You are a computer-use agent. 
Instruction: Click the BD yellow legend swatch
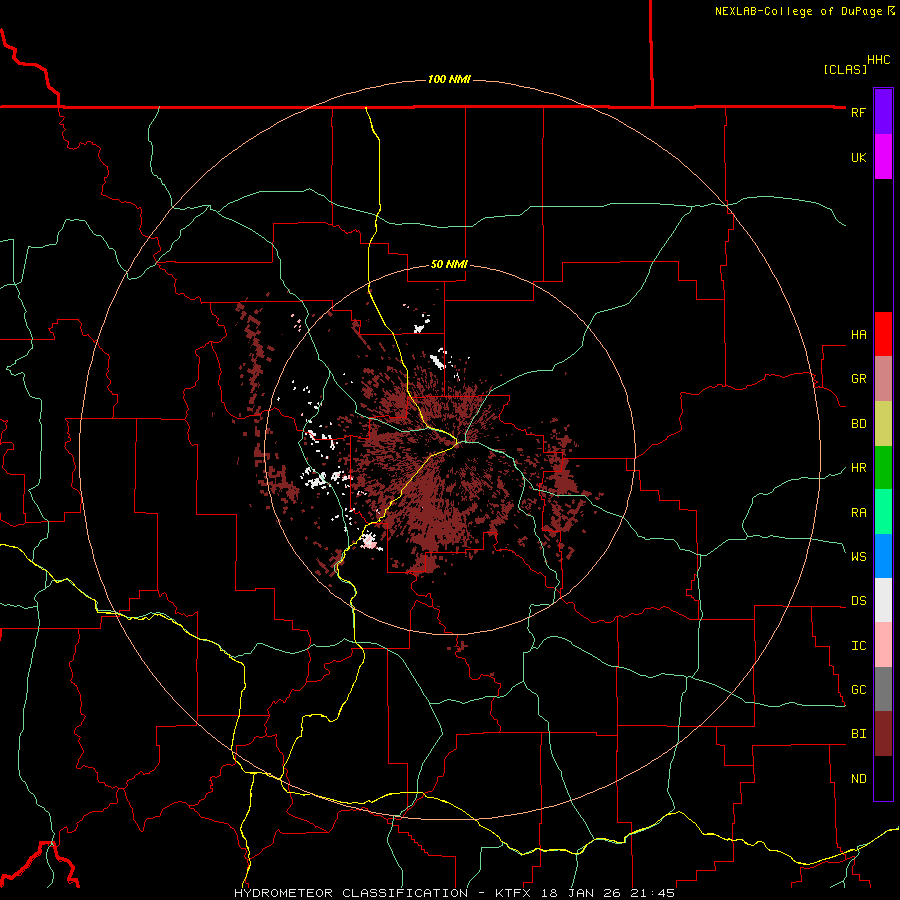point(883,423)
